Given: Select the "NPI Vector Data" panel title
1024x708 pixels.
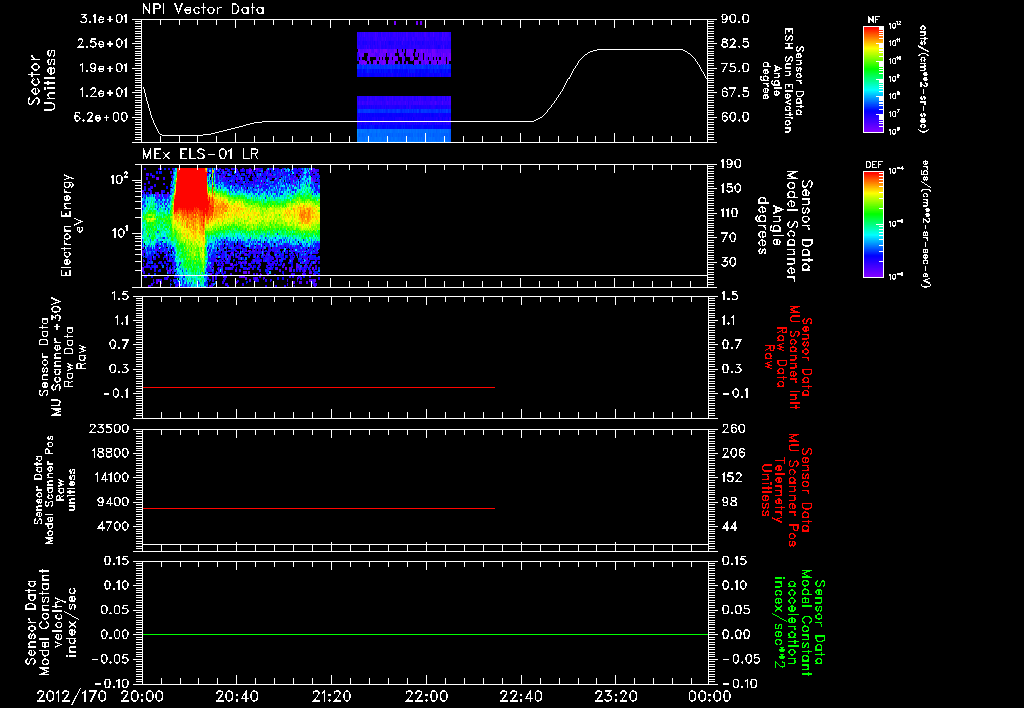Looking at the screenshot, I should coord(203,9).
